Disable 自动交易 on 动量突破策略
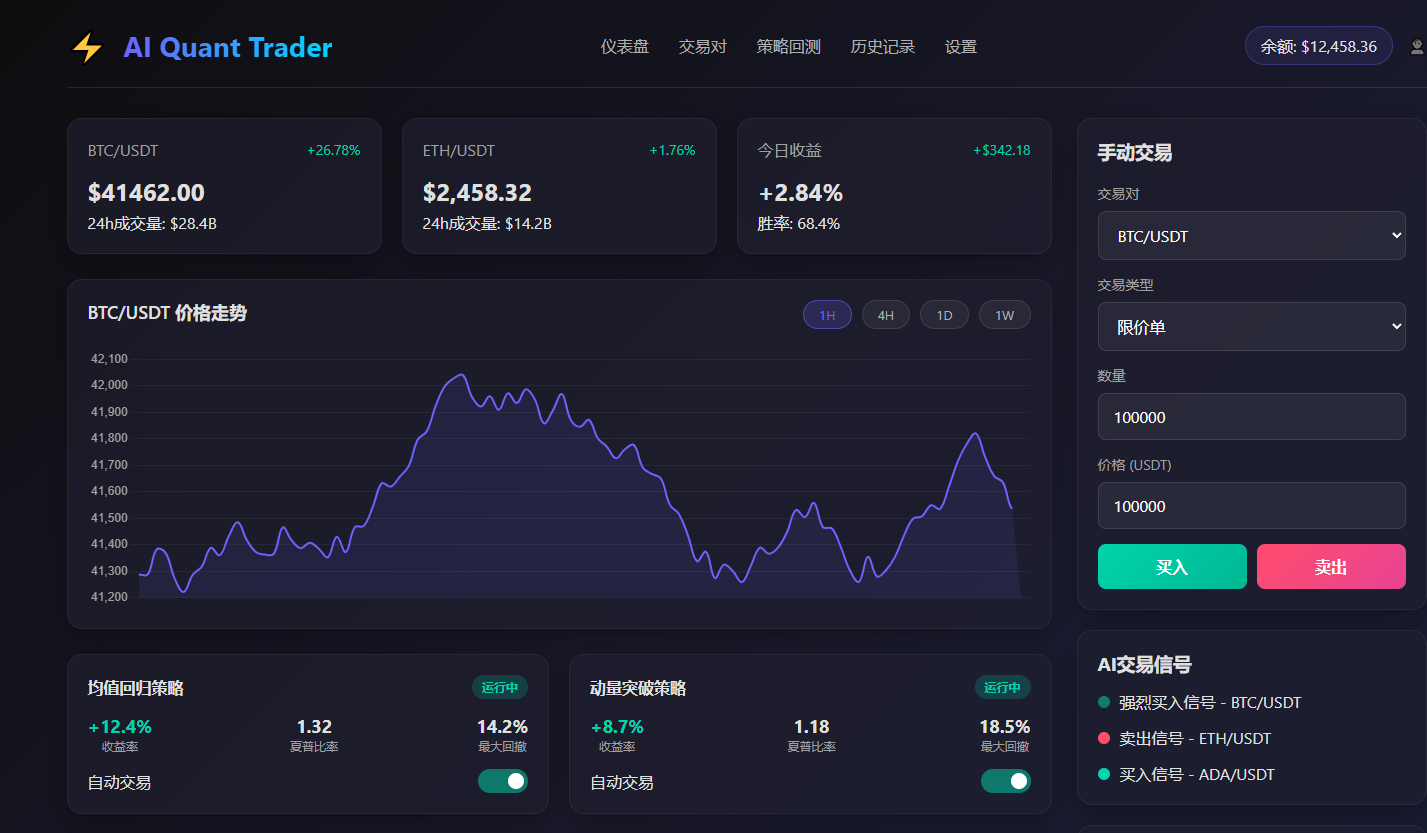Viewport: 1427px width, 833px height. coord(1006,781)
